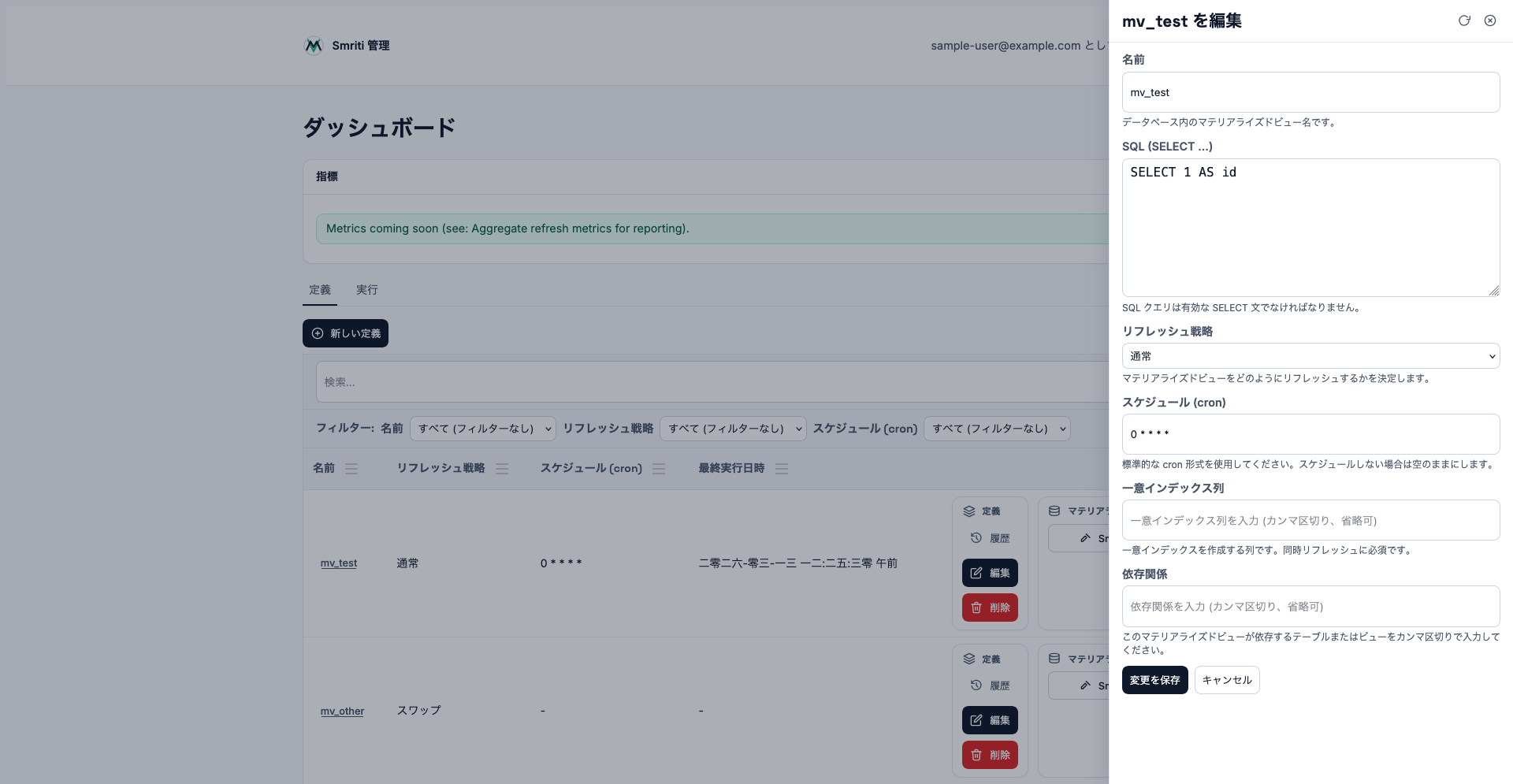
Task: Open the mv_other link in table
Action: tap(342, 712)
